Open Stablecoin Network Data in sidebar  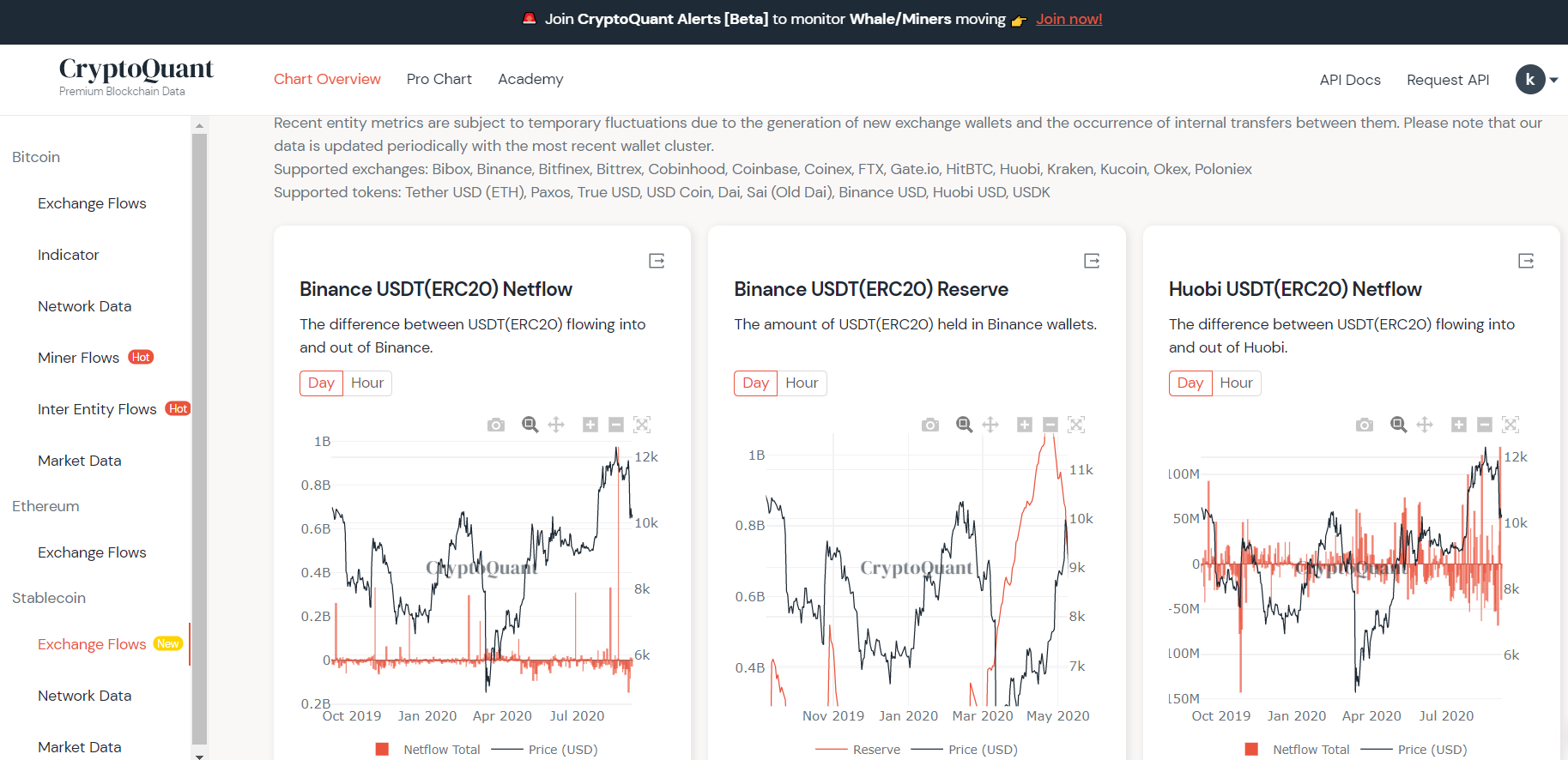[84, 696]
